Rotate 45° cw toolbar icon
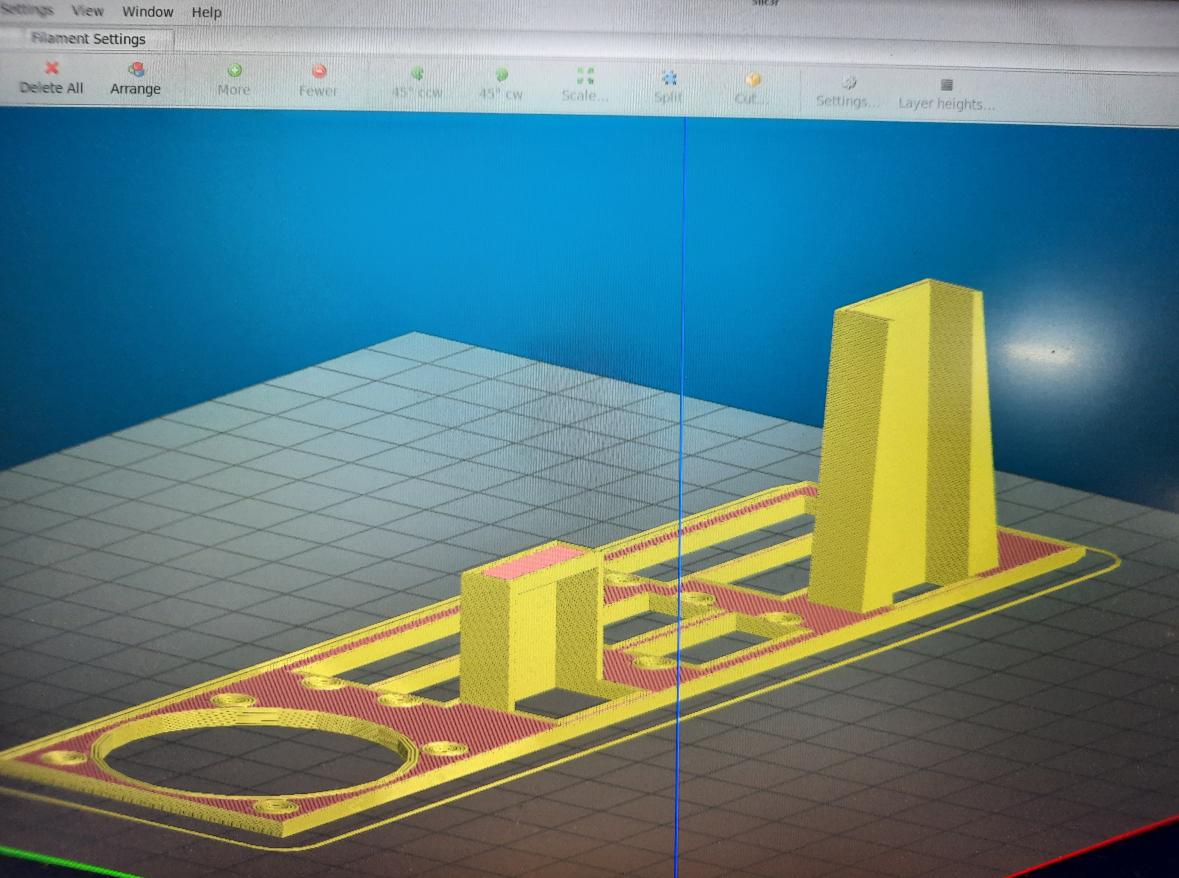 502,74
